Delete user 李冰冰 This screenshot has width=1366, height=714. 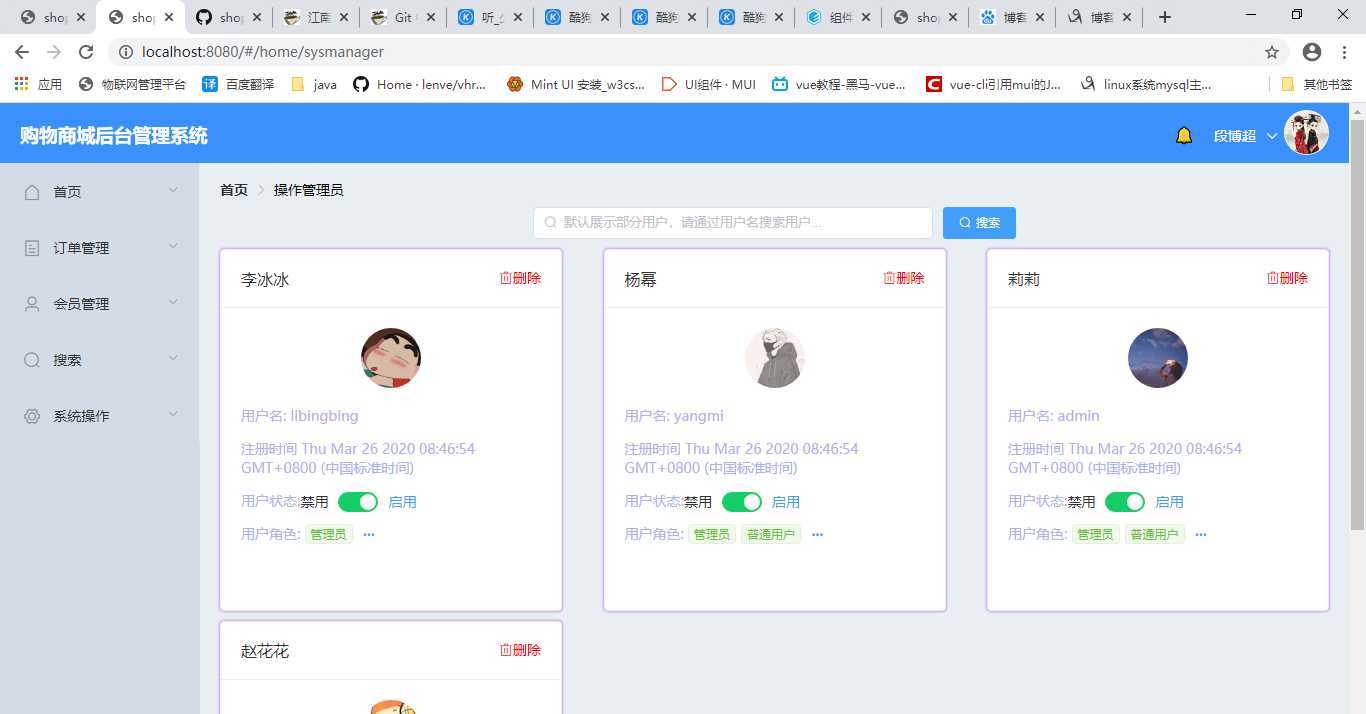(520, 278)
